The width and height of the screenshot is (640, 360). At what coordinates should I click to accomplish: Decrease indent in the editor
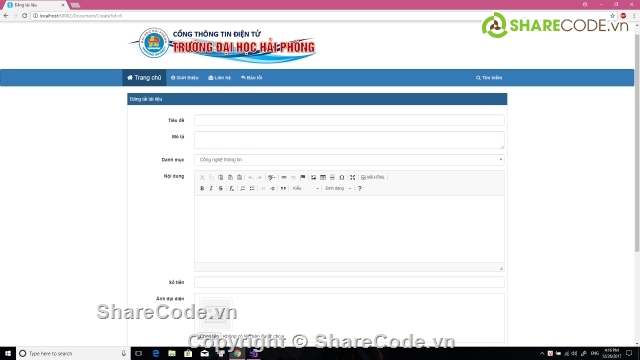click(263, 188)
